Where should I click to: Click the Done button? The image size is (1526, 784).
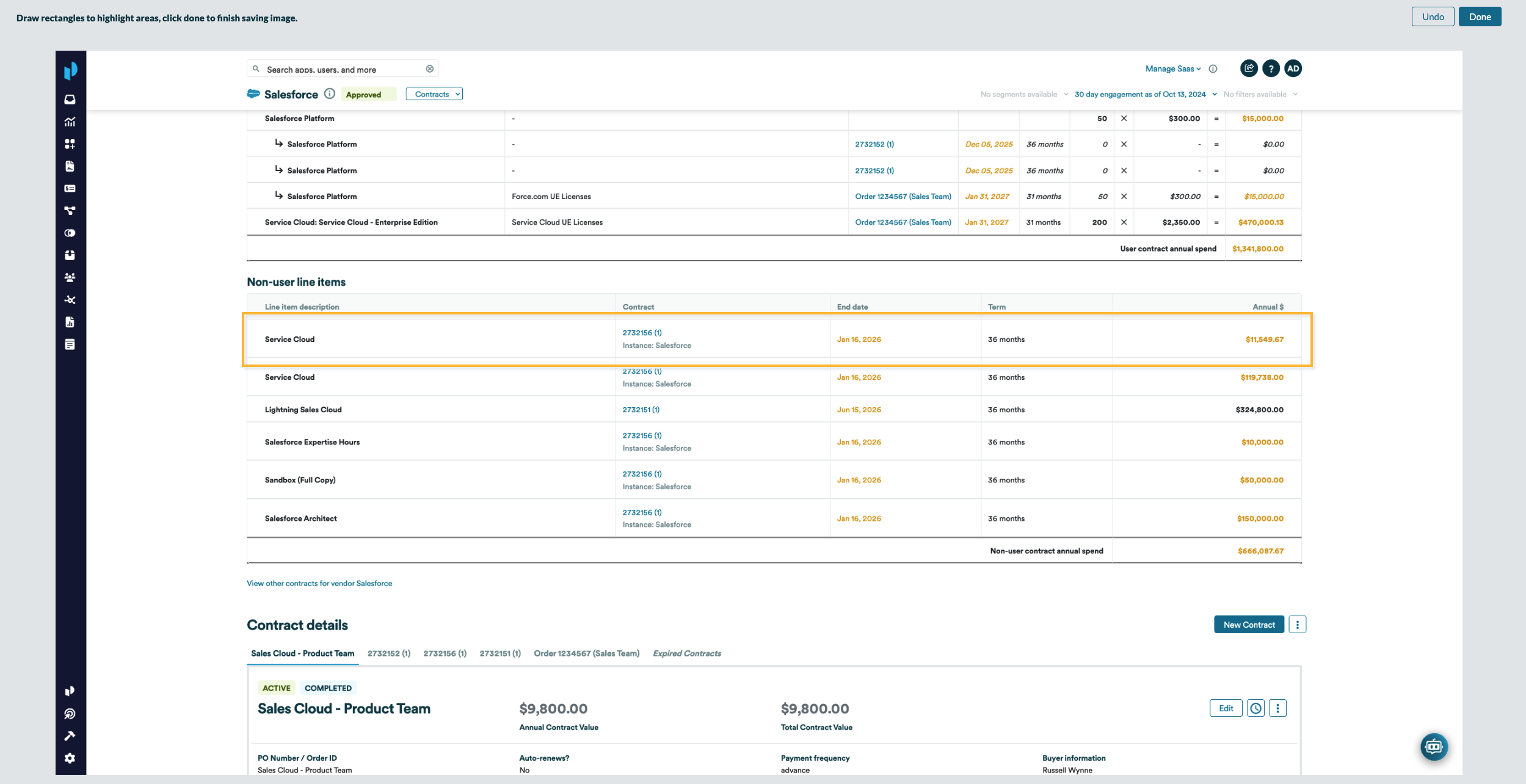(x=1480, y=17)
